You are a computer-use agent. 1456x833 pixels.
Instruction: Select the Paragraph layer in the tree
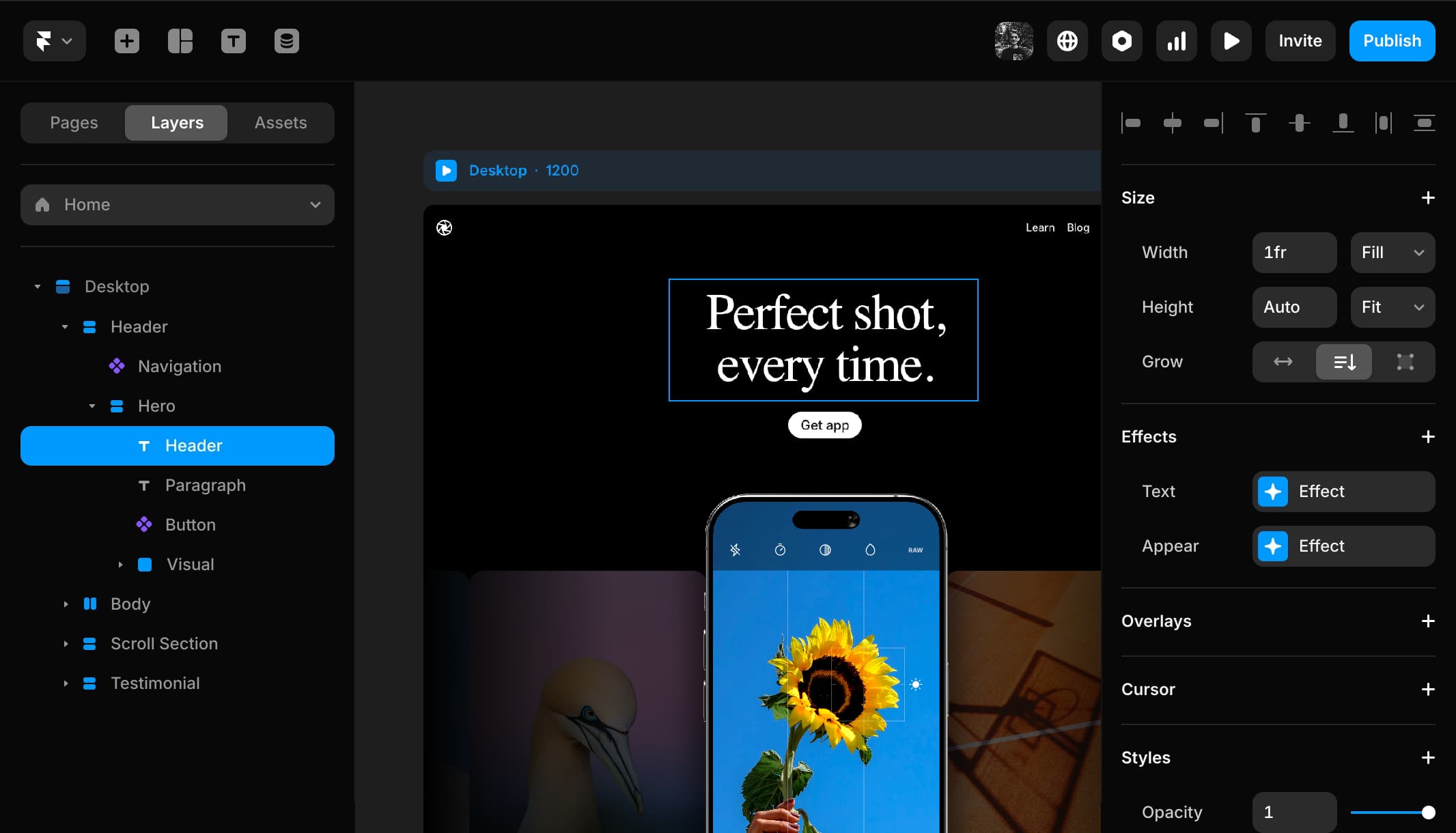(x=205, y=485)
